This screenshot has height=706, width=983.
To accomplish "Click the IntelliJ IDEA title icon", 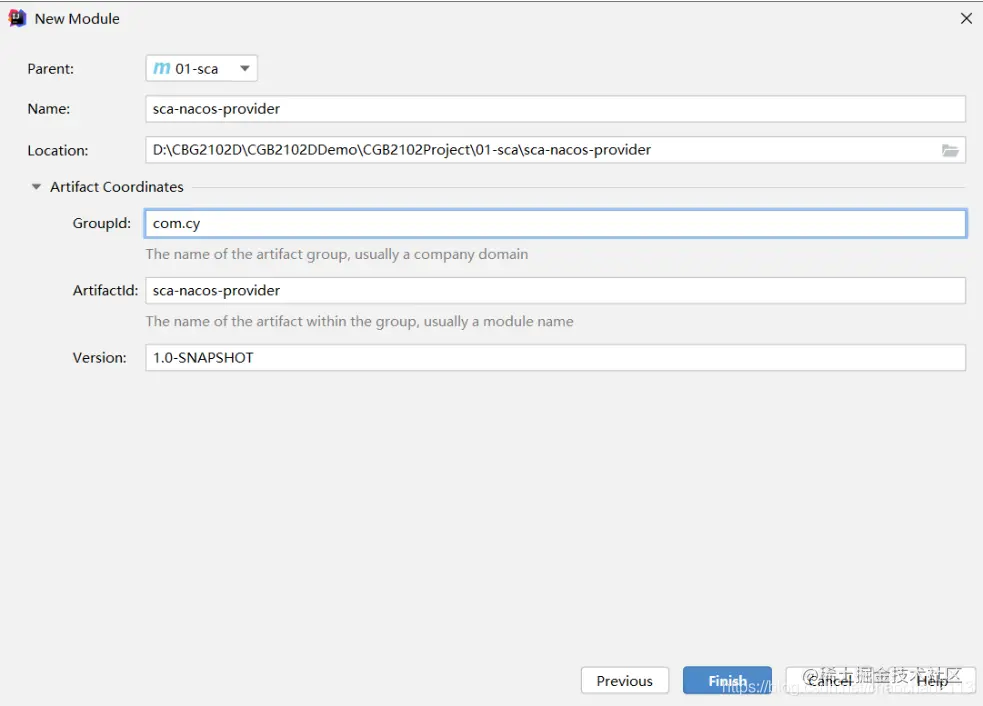I will pos(17,18).
